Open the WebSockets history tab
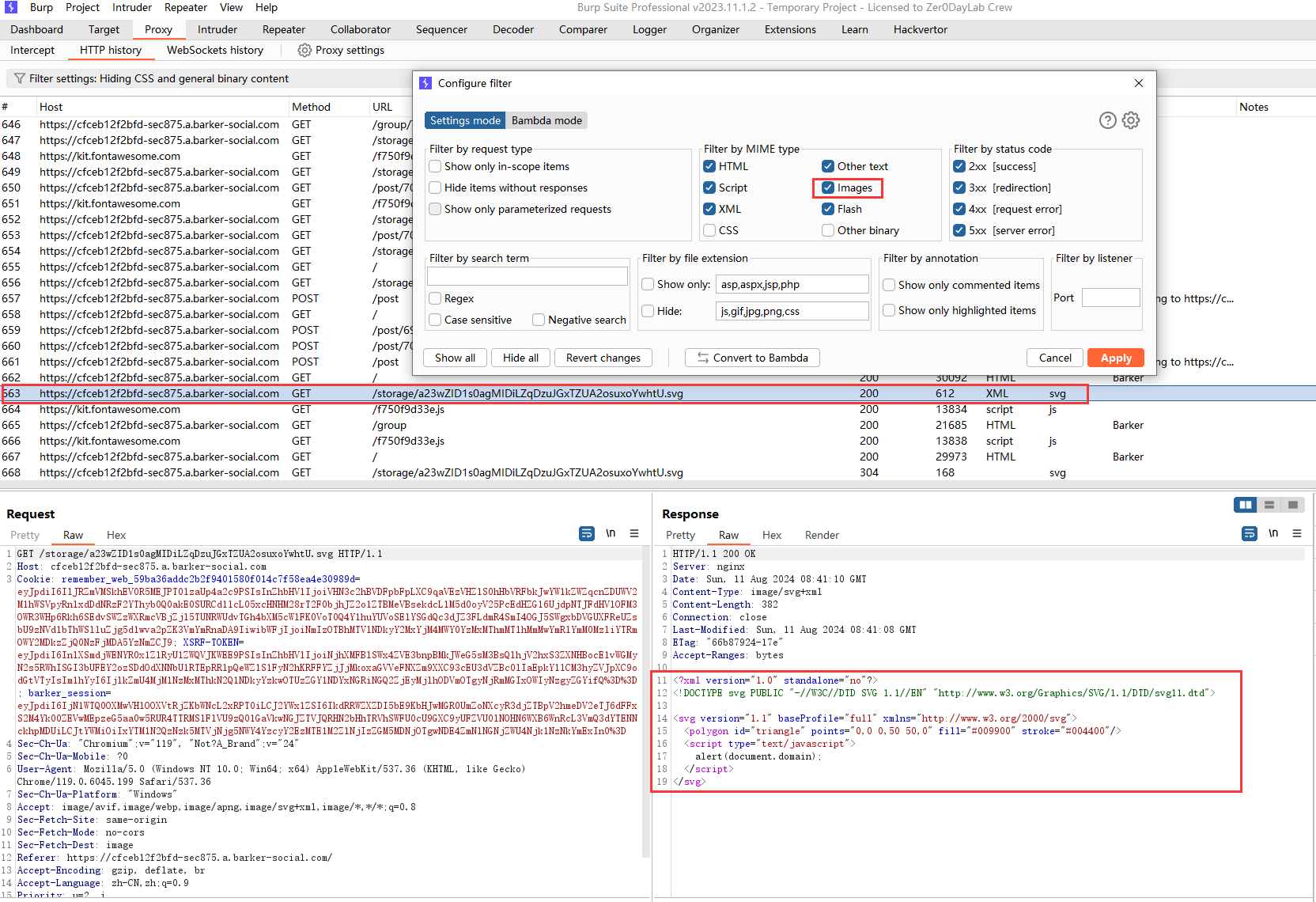 (x=215, y=50)
